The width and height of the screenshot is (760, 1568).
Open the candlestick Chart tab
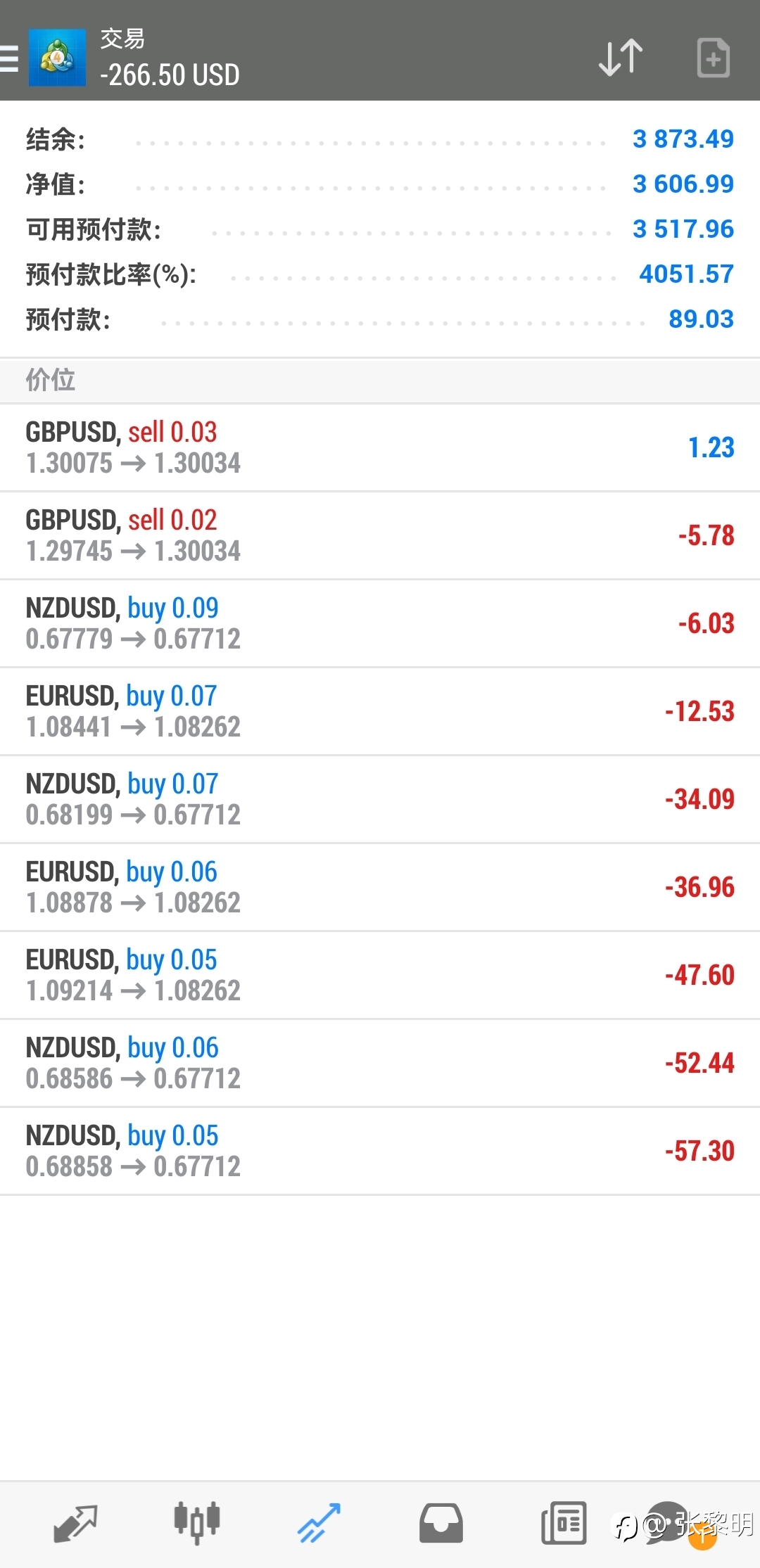coord(197,1524)
